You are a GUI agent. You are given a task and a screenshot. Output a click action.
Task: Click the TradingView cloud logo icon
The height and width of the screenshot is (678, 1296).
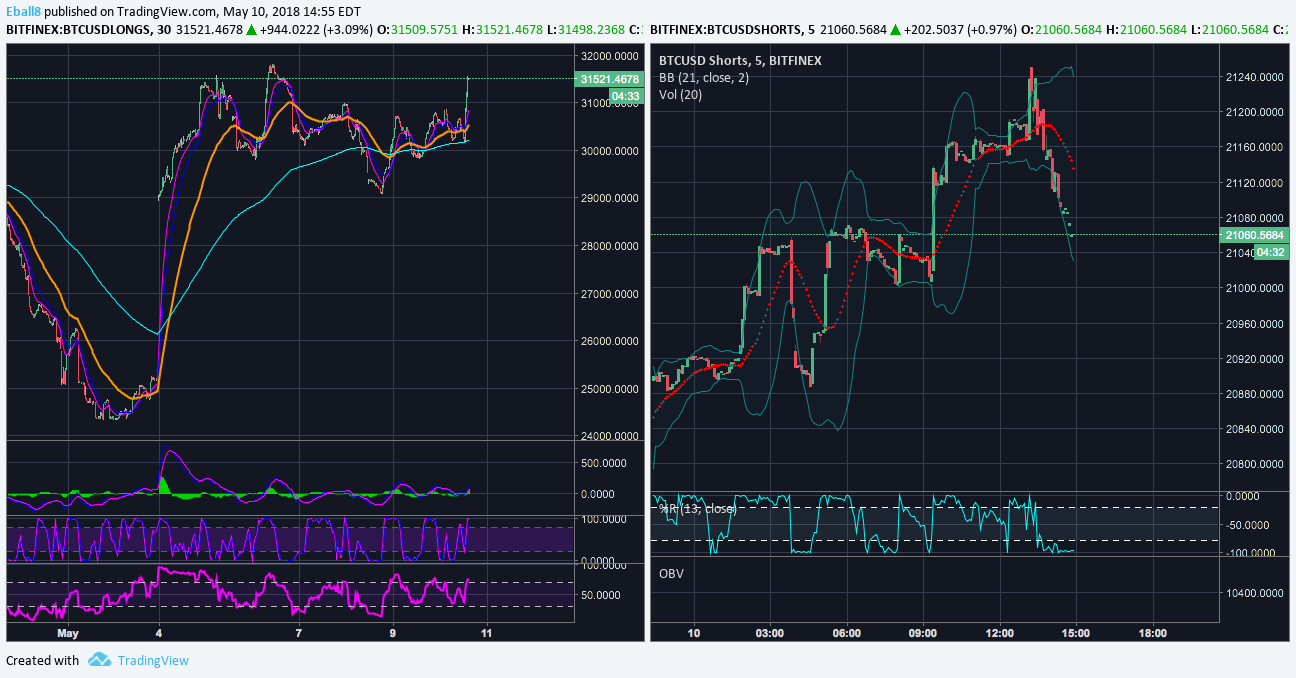pos(99,660)
